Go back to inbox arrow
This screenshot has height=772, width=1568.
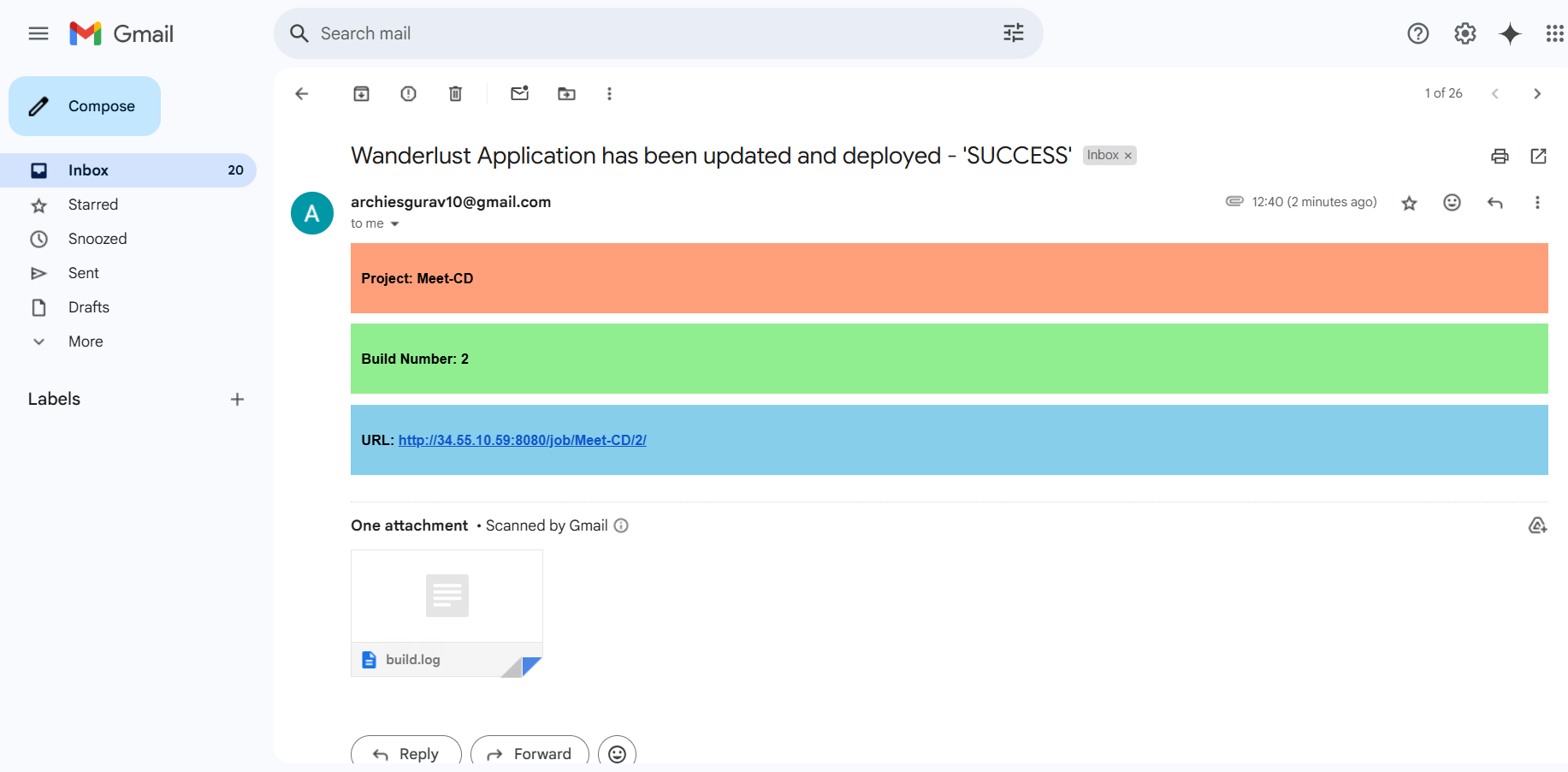coord(301,93)
